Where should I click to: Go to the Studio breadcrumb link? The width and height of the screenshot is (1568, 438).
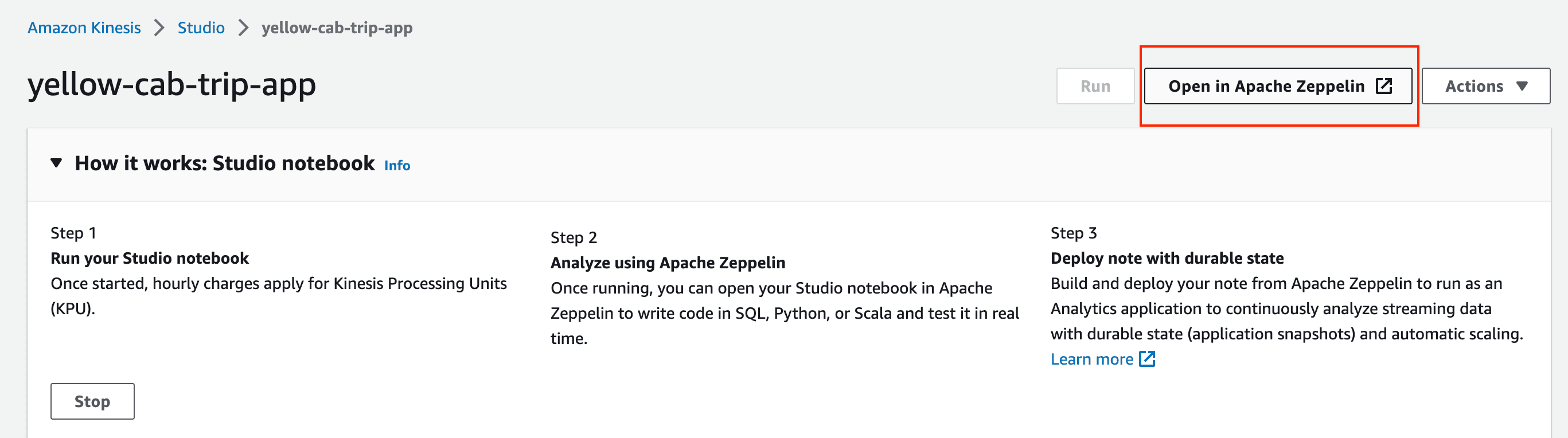[x=201, y=28]
